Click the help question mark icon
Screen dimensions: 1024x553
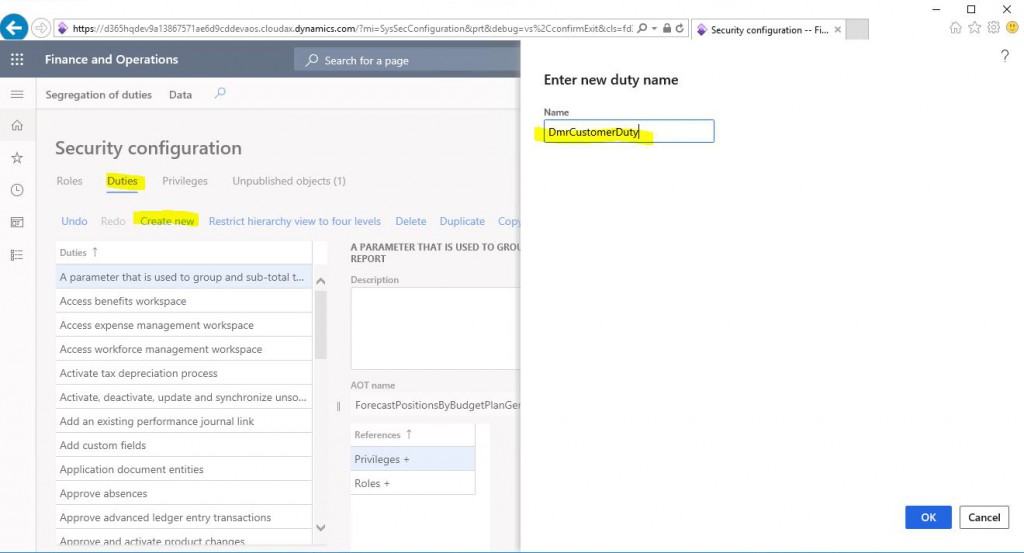pos(1005,56)
